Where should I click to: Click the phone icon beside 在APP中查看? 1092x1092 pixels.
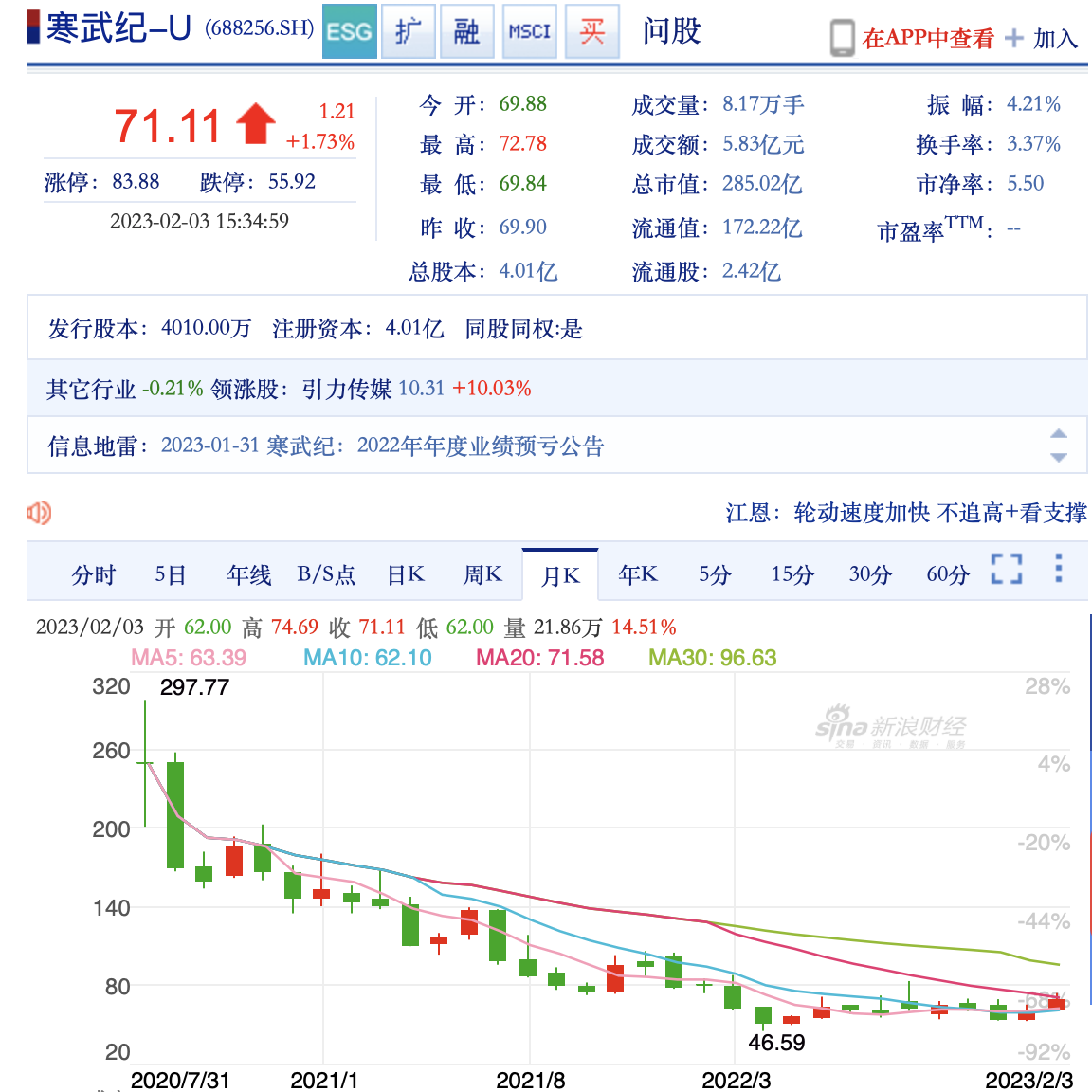[x=842, y=38]
